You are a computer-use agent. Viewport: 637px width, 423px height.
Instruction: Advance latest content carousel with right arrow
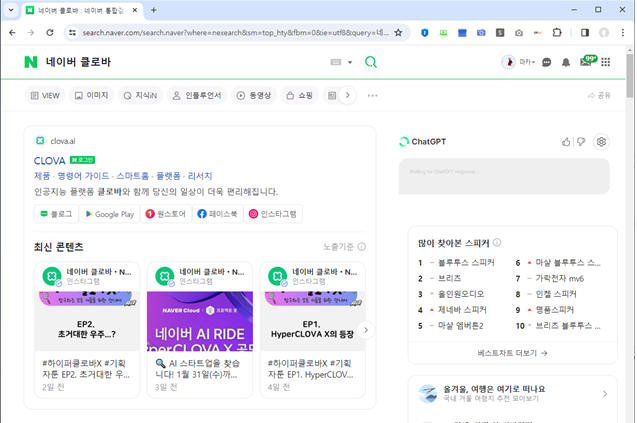[x=366, y=330]
